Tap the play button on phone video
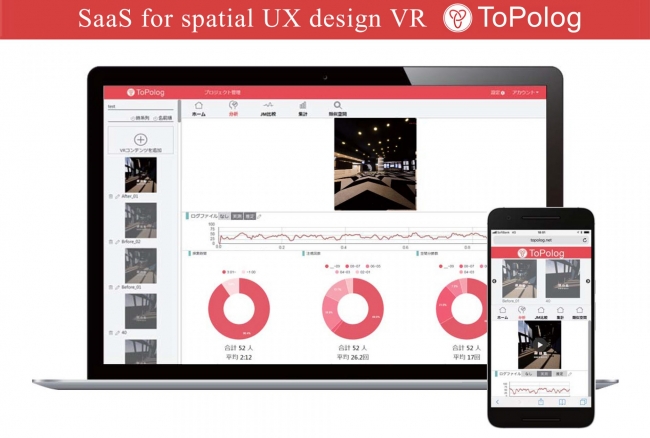The width and height of the screenshot is (650, 438). (x=539, y=345)
